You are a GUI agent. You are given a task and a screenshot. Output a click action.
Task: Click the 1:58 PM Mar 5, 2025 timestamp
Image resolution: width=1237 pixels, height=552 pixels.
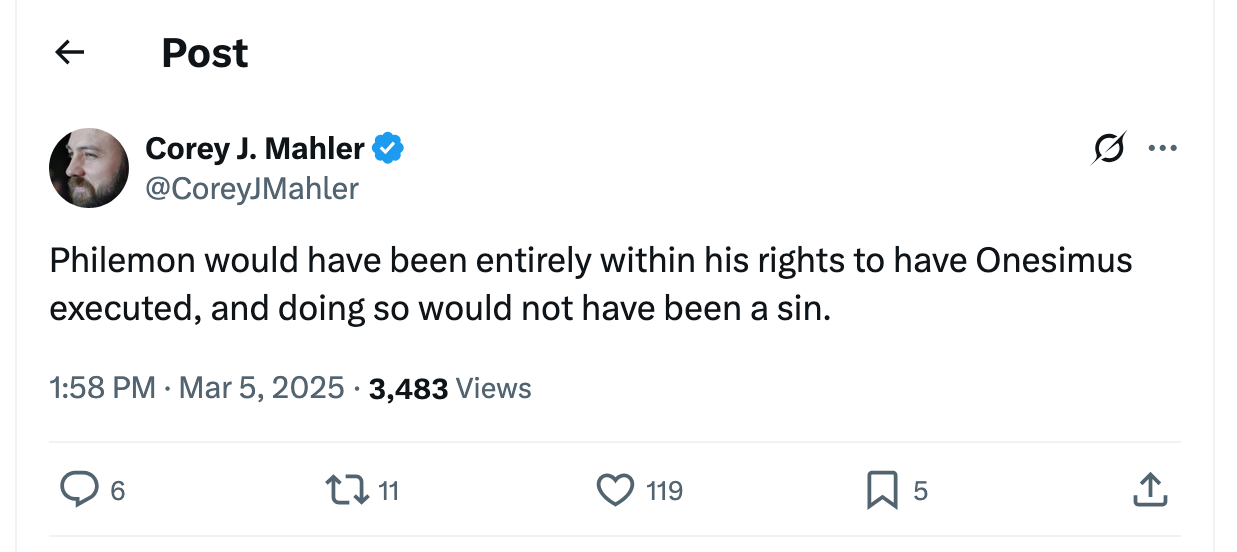196,388
